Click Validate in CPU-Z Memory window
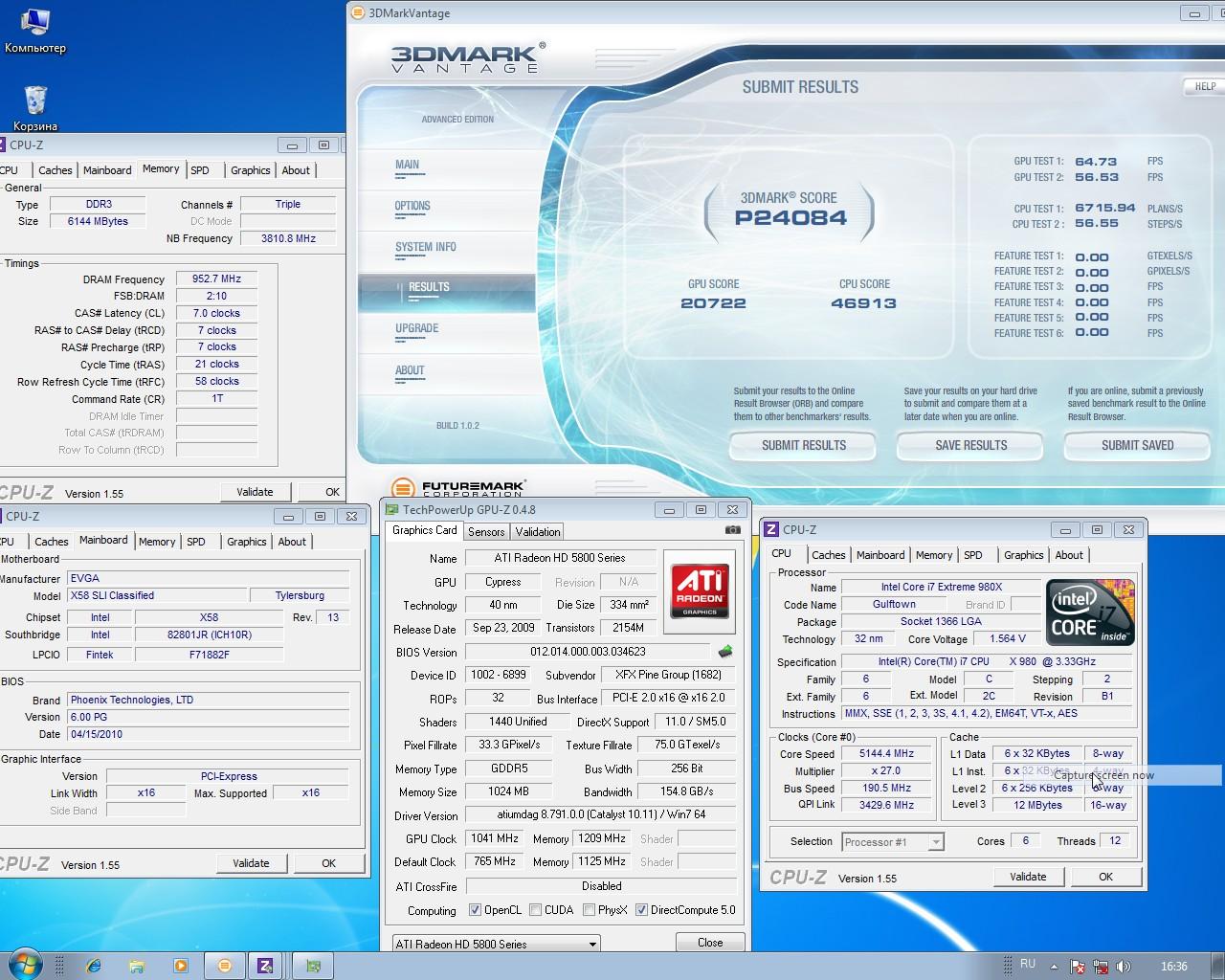1225x980 pixels. pos(255,492)
